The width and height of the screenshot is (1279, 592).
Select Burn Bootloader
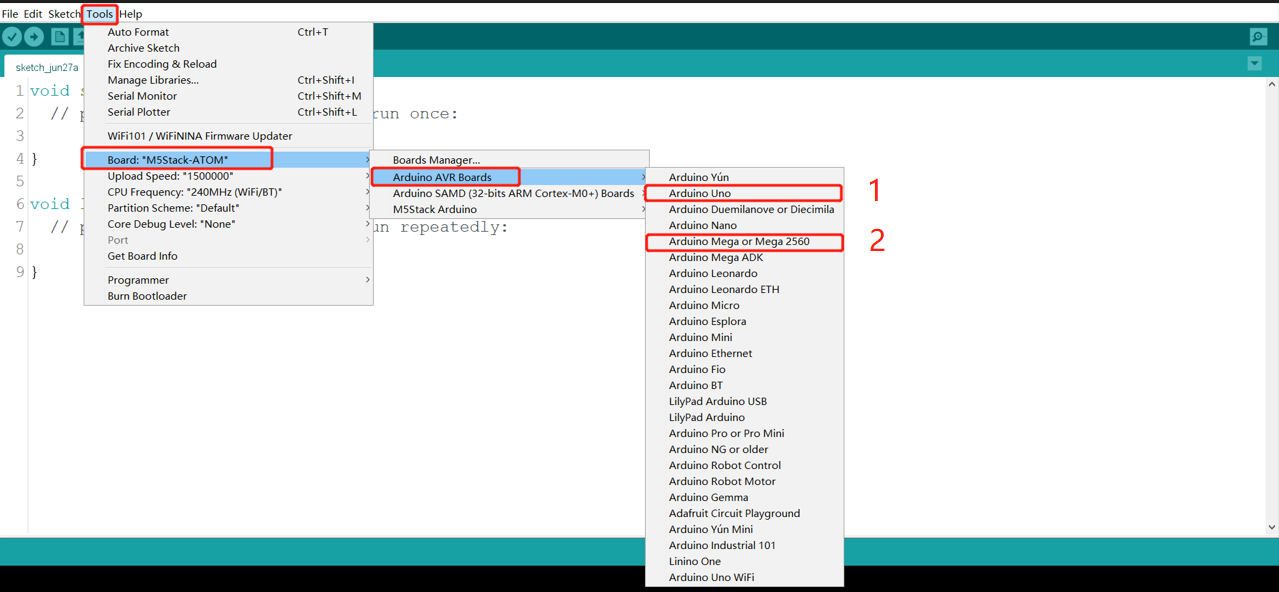(x=147, y=296)
